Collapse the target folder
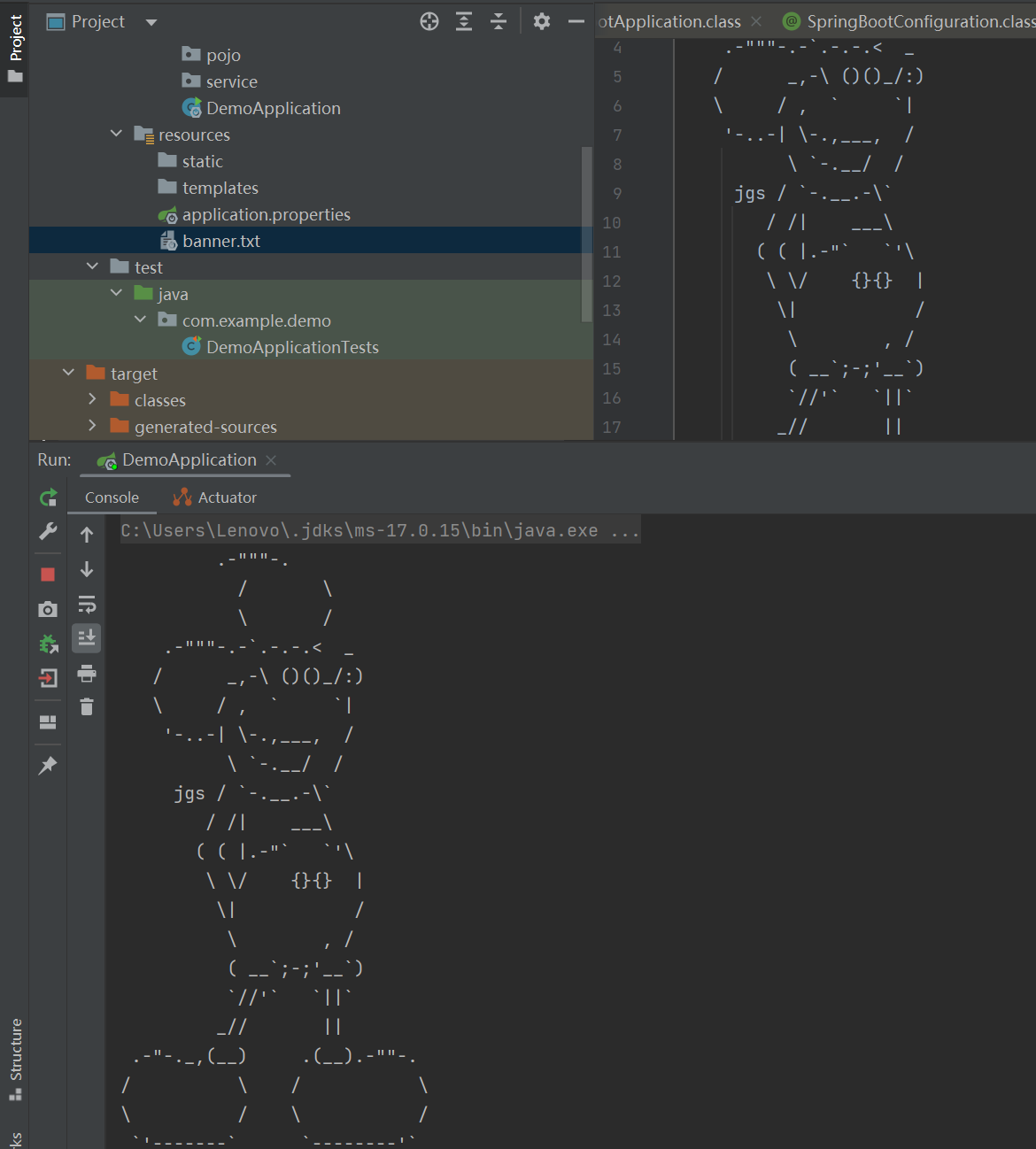 pos(69,373)
